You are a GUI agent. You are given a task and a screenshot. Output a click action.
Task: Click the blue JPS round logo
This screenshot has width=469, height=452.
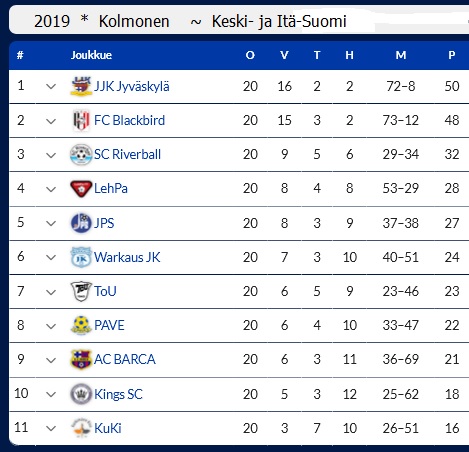pyautogui.click(x=81, y=223)
